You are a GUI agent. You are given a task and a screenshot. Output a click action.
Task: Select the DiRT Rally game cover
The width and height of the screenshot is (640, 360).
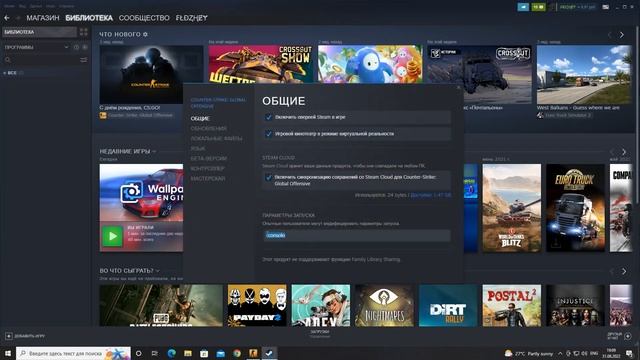448,305
